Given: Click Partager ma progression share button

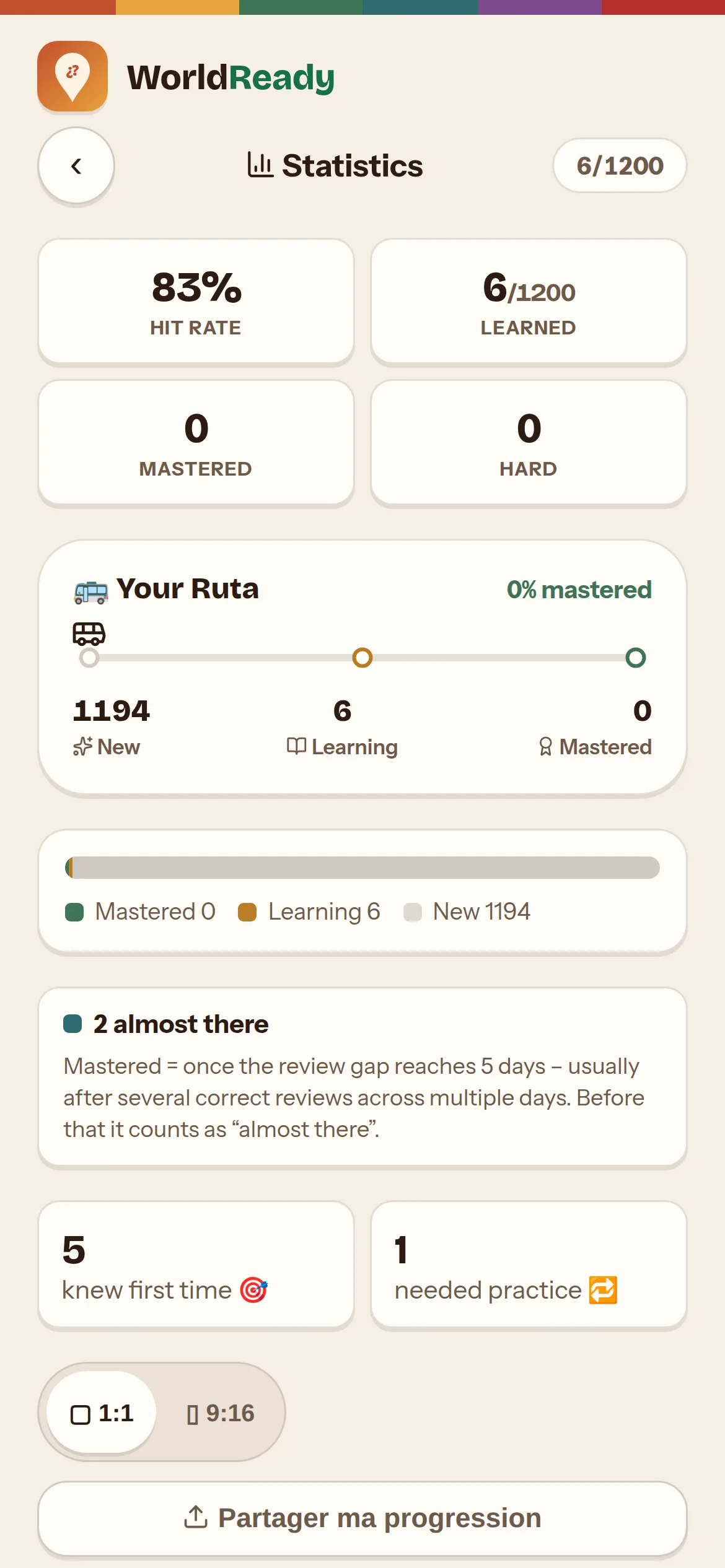Looking at the screenshot, I should point(362,1518).
